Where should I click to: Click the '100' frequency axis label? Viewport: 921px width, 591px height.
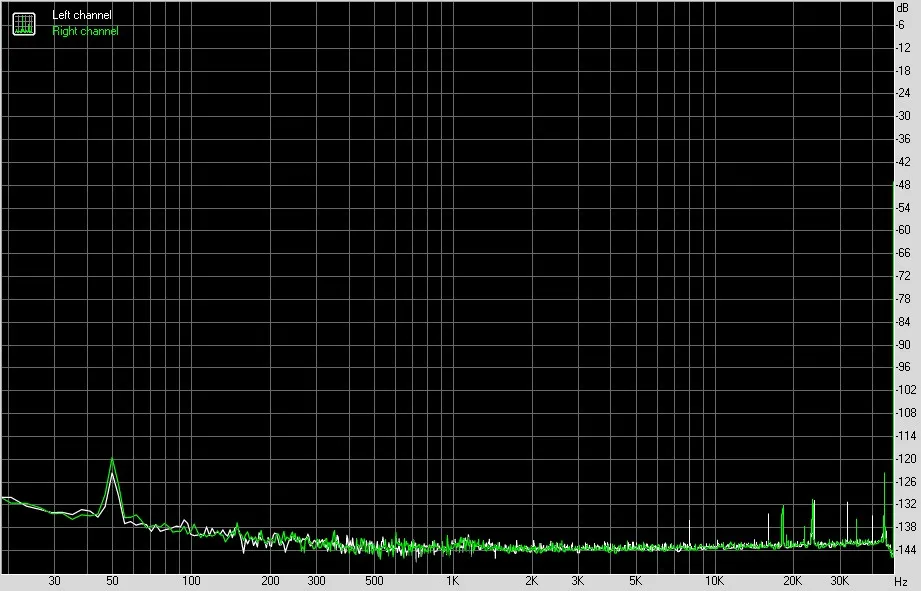(x=191, y=581)
